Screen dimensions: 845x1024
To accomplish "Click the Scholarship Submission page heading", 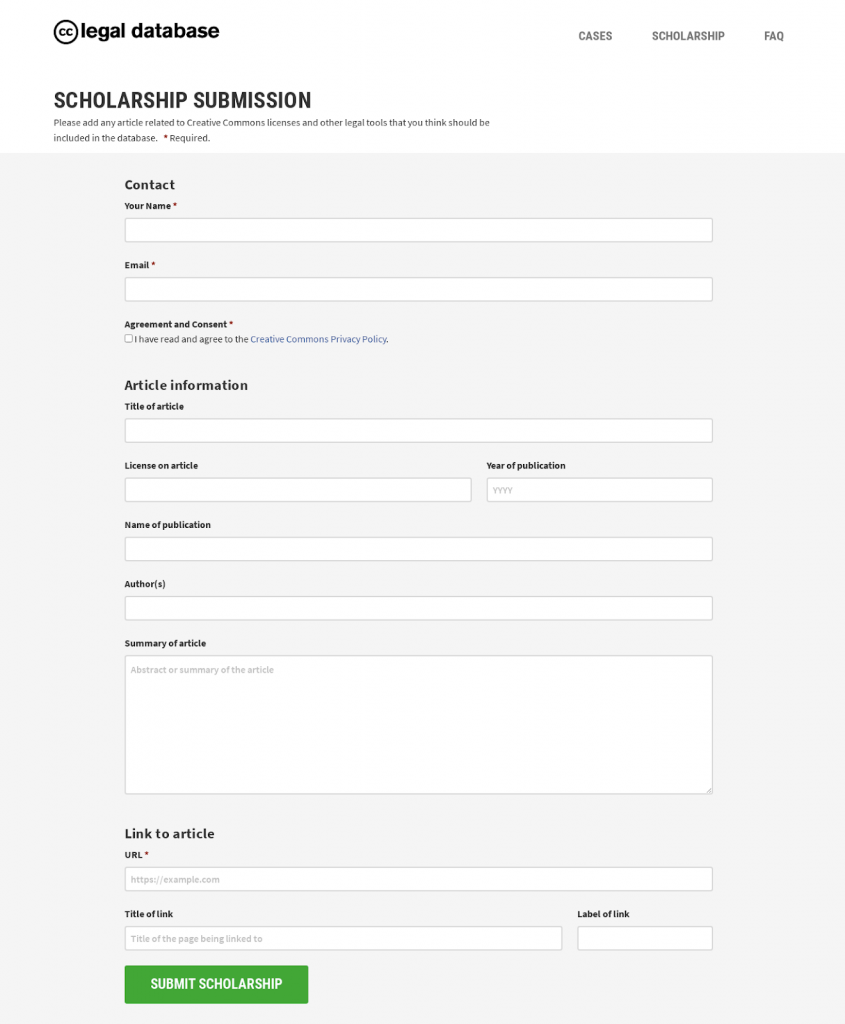I will click(182, 100).
